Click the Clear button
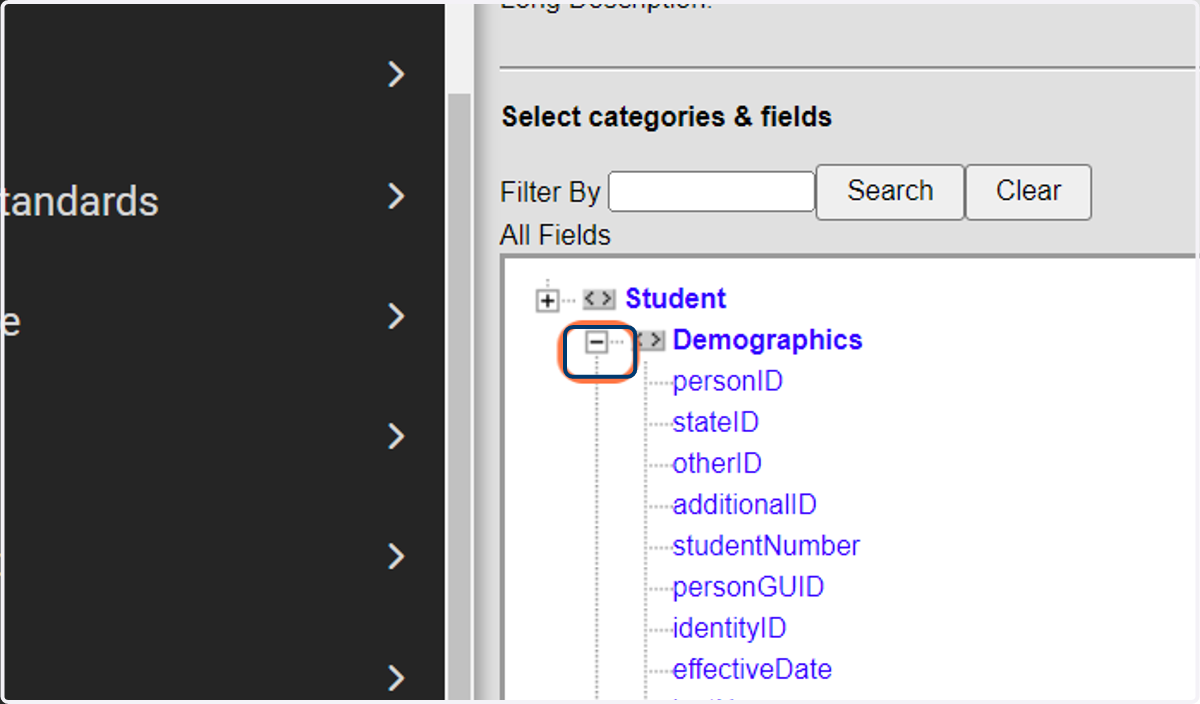 click(x=1028, y=192)
